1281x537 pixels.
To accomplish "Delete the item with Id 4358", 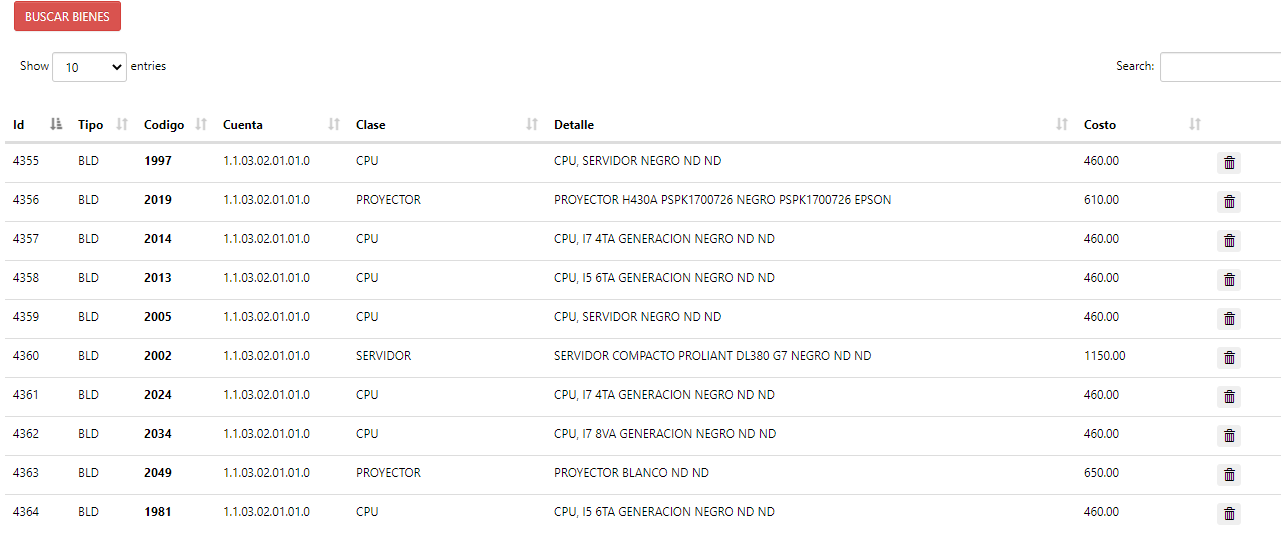I will click(x=1229, y=280).
